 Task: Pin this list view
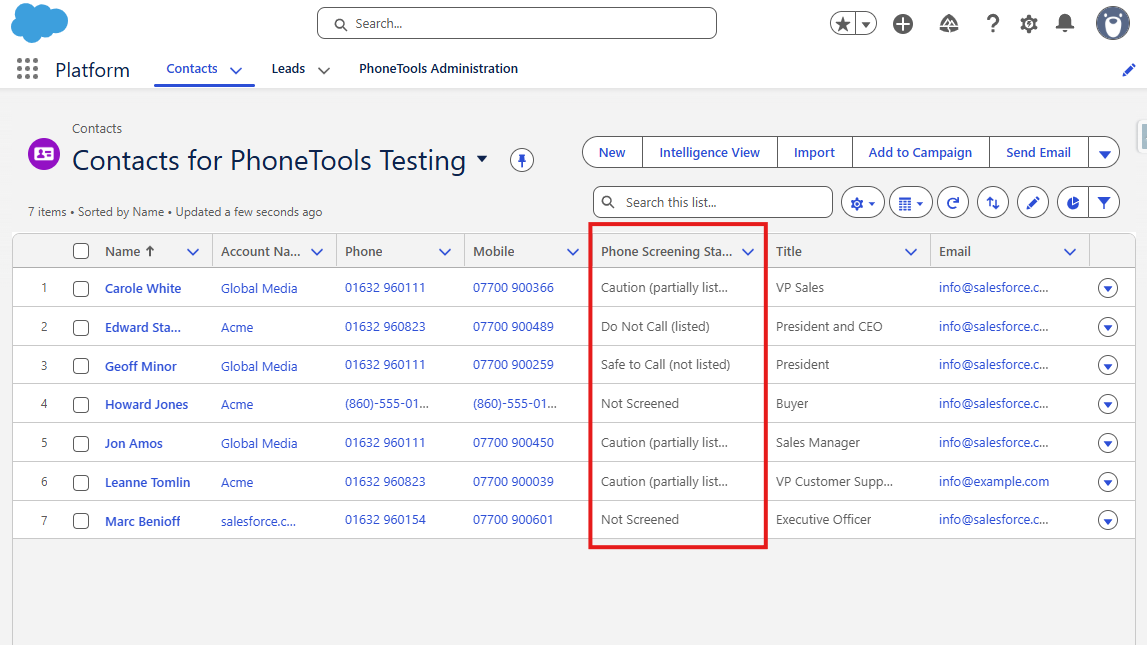tap(522, 160)
